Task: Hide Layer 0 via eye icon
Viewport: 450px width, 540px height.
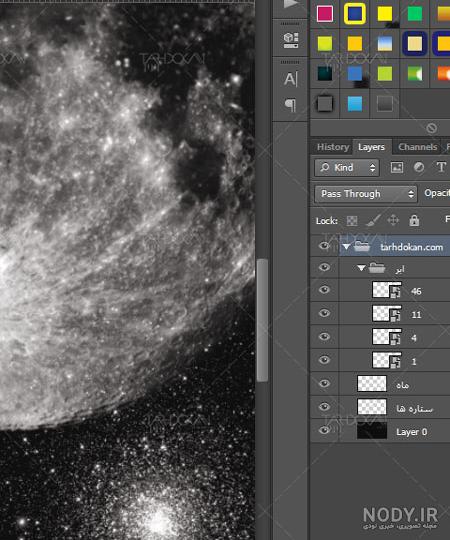Action: [x=324, y=430]
